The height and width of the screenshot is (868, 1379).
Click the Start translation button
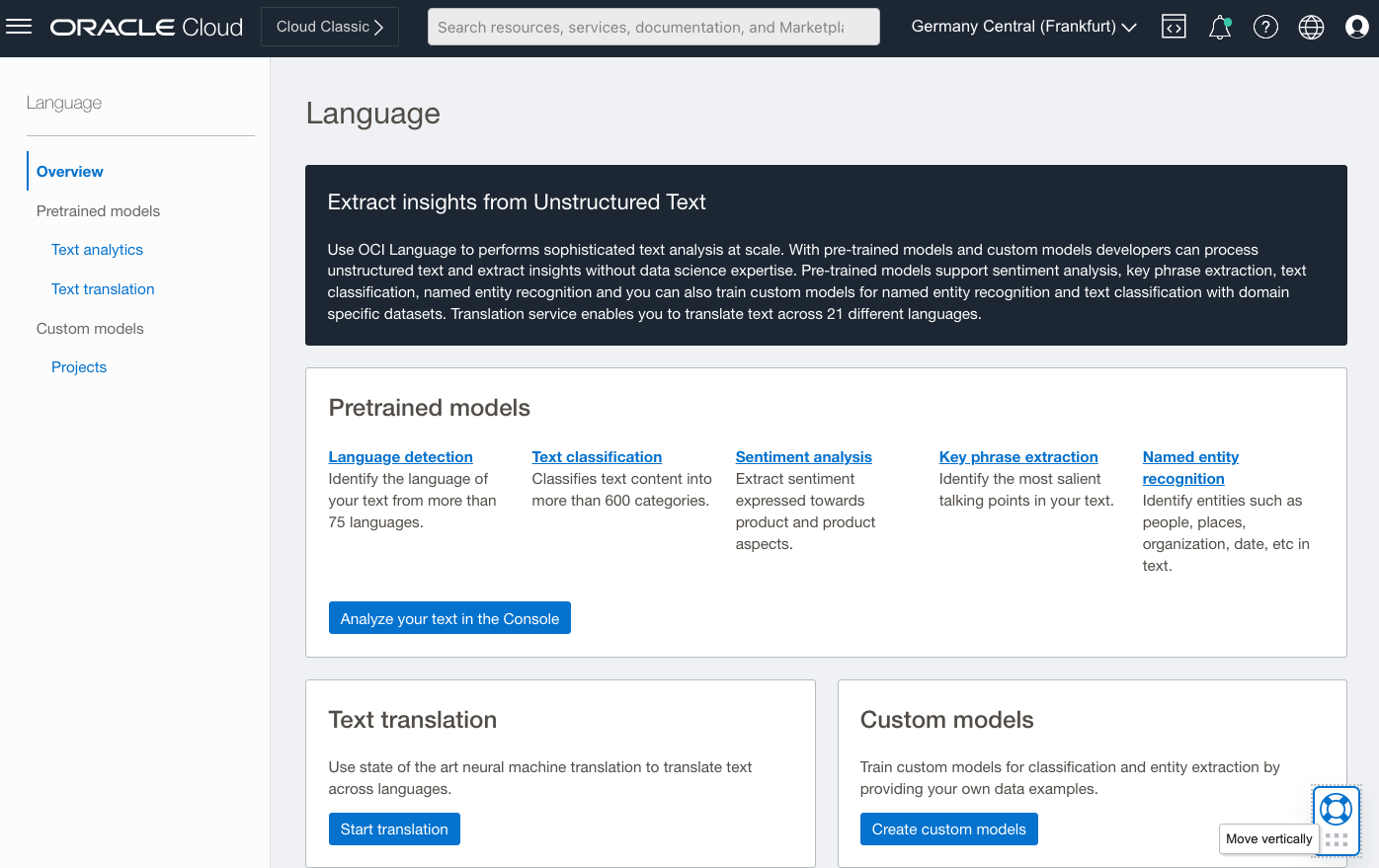coord(394,829)
